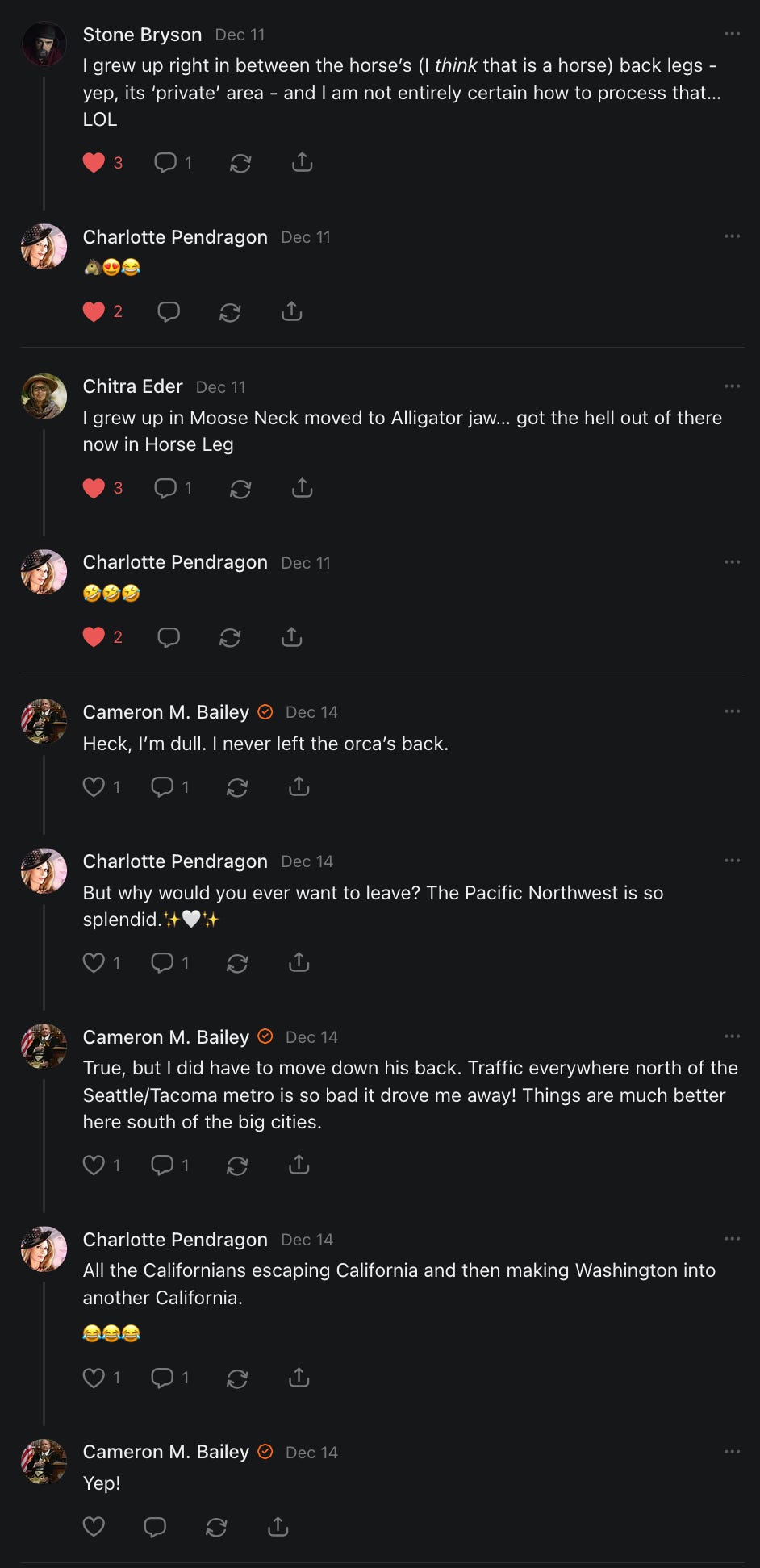
Task: Share Chitra Eder's Moose Neck comment
Action: click(x=302, y=488)
